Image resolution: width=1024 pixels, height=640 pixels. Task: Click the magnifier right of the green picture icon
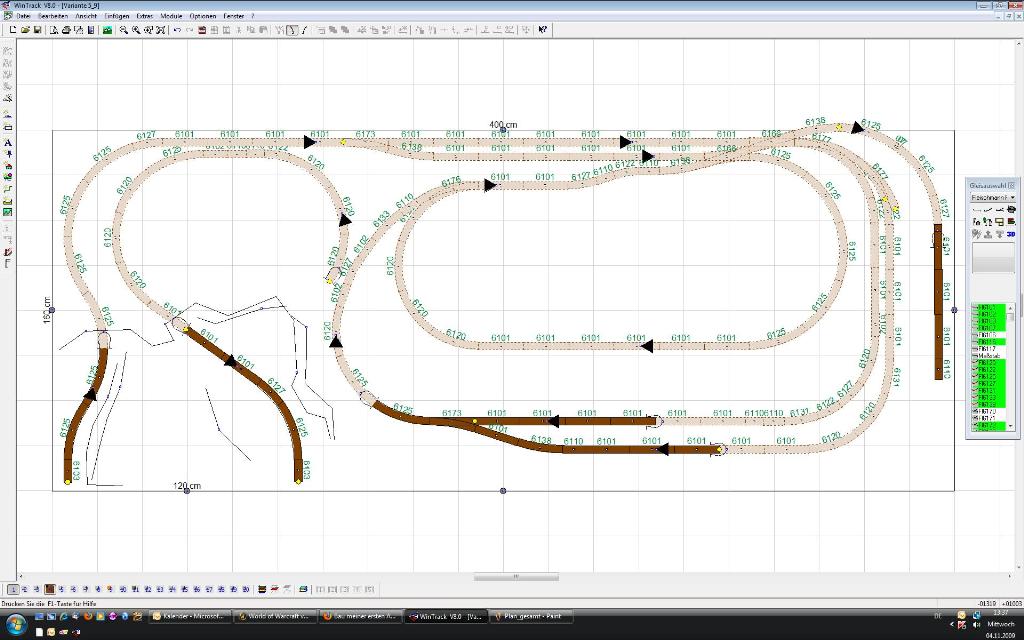pyautogui.click(x=123, y=30)
